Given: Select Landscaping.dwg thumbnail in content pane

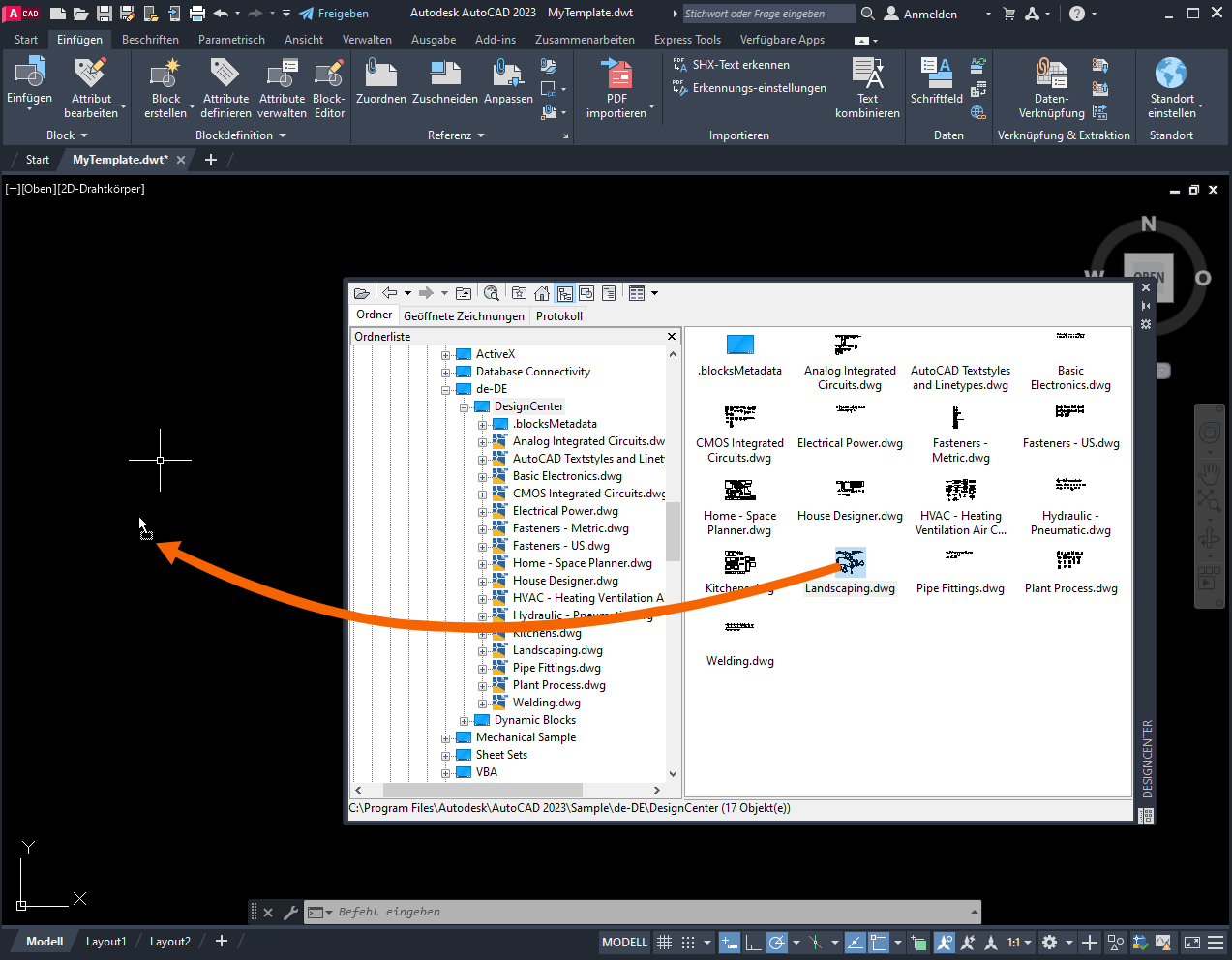Looking at the screenshot, I should [850, 562].
